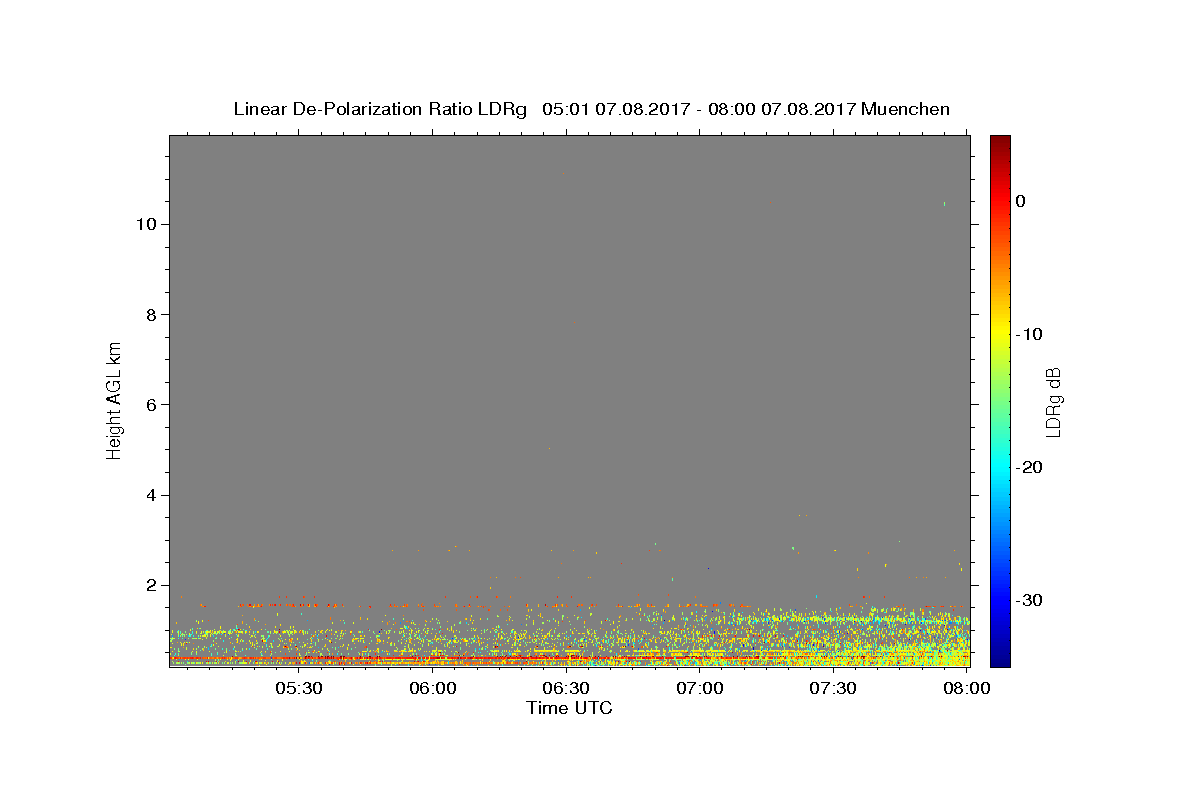Click the 8 km height tick label
Viewport: 1200px width, 800px height.
[x=149, y=314]
